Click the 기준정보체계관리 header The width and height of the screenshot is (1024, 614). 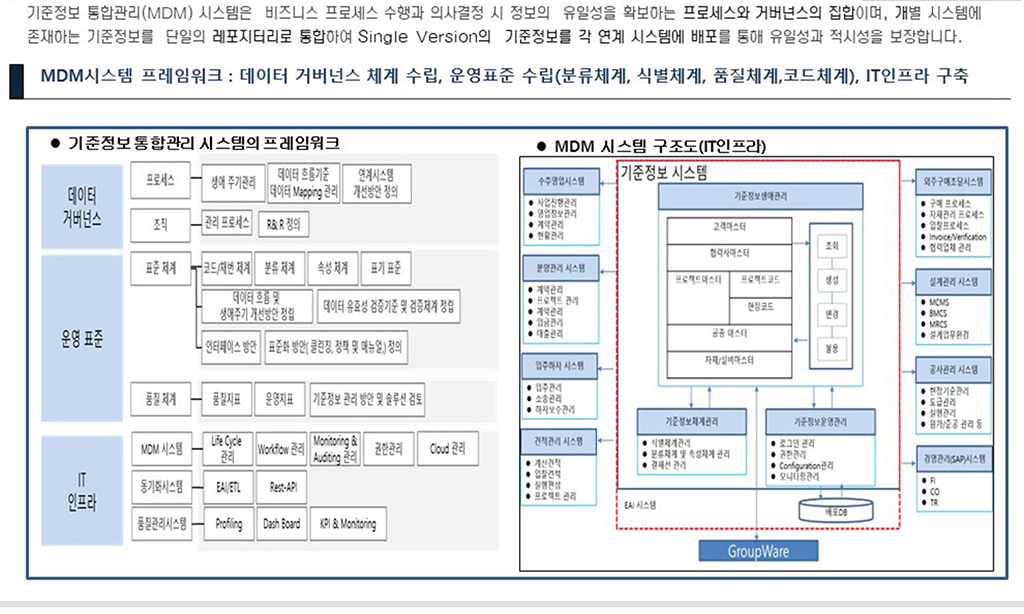(x=692, y=422)
